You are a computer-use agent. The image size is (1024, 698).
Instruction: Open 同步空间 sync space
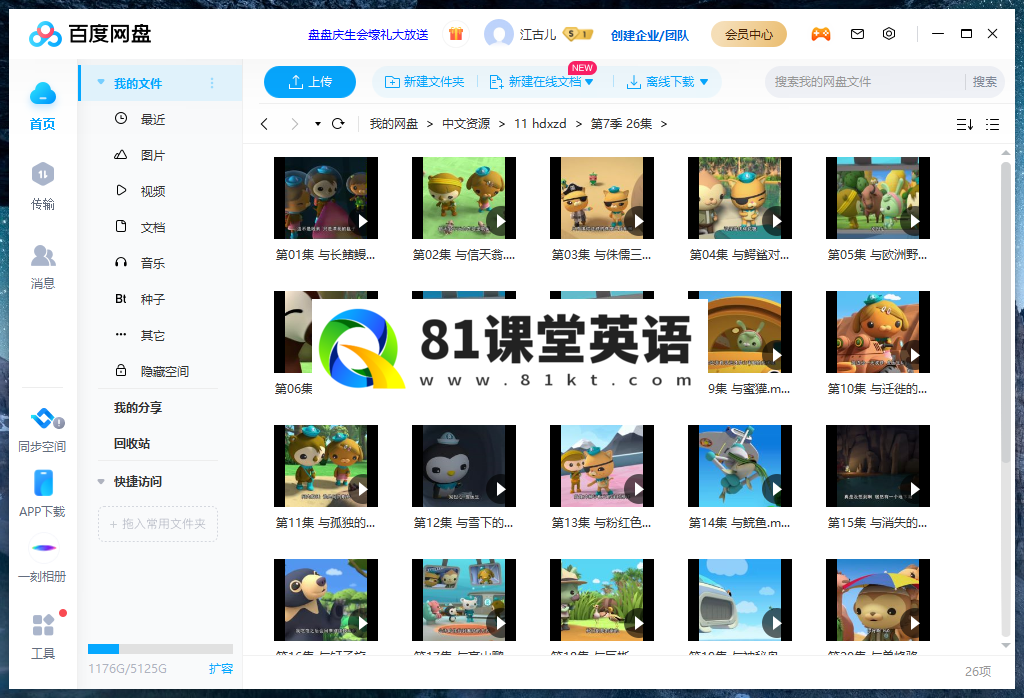pos(42,430)
